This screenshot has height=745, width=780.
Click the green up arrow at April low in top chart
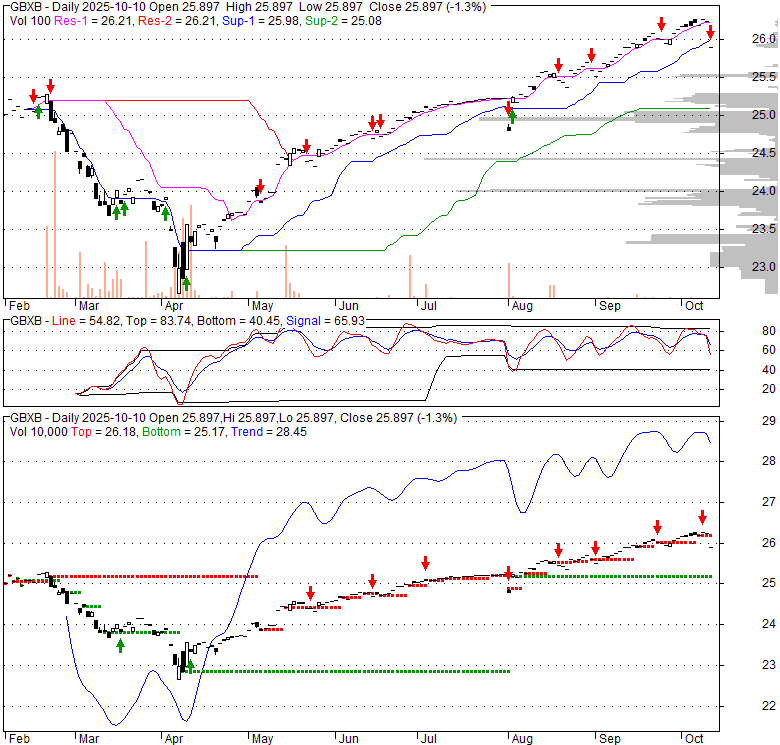tap(186, 283)
